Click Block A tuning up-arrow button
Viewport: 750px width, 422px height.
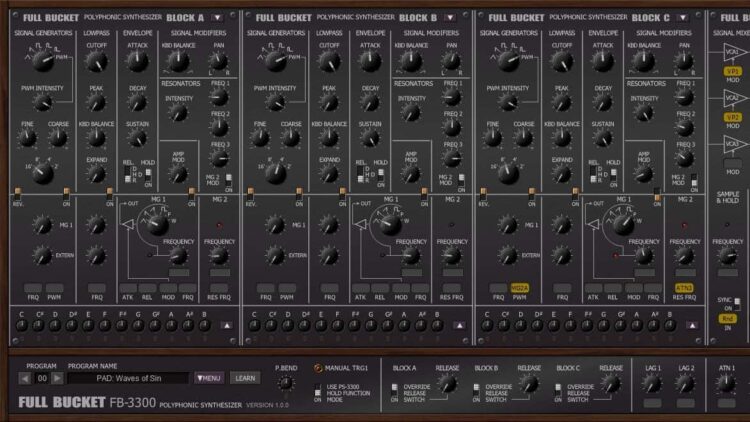[227, 325]
